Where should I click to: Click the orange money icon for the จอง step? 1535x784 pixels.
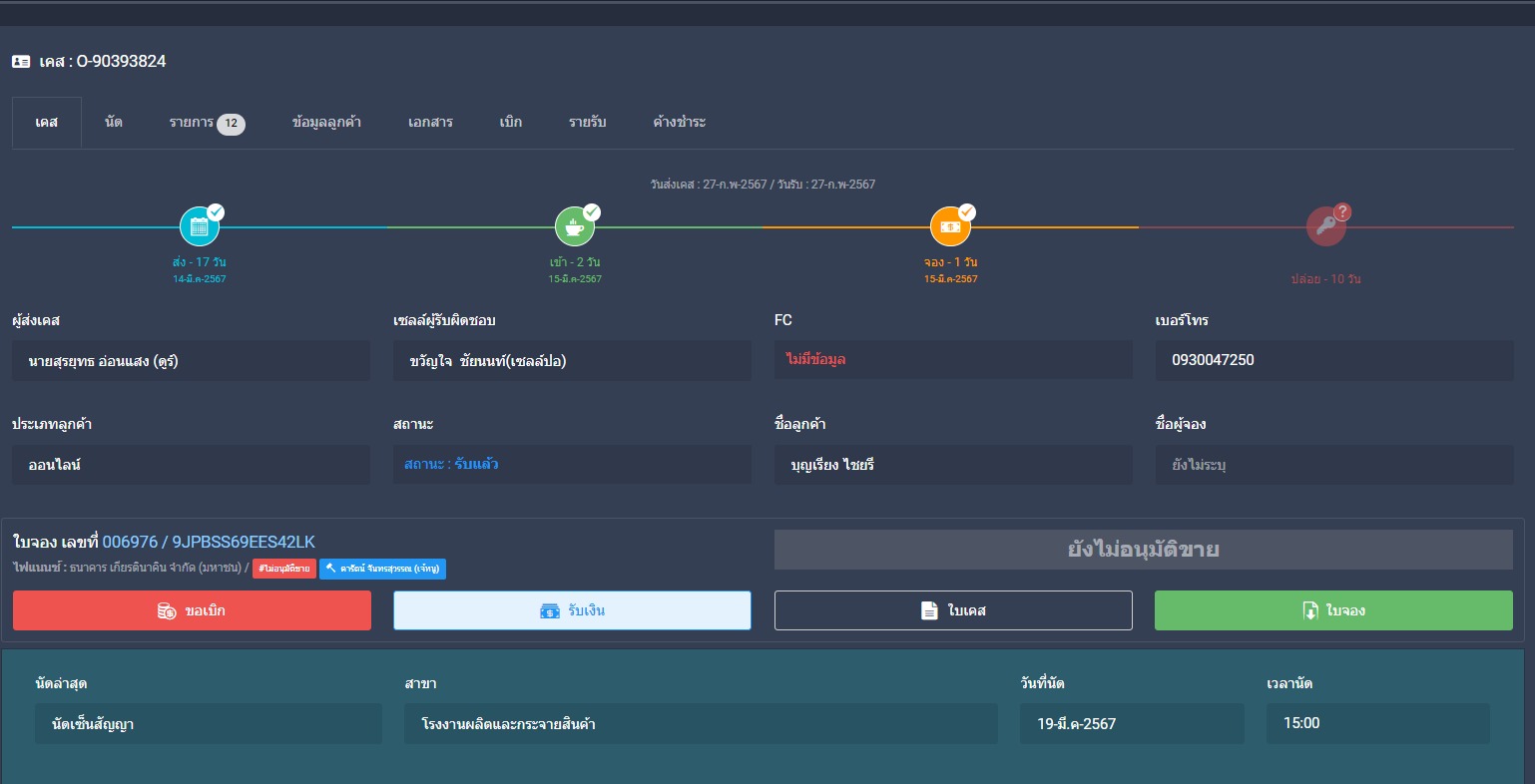tap(950, 227)
